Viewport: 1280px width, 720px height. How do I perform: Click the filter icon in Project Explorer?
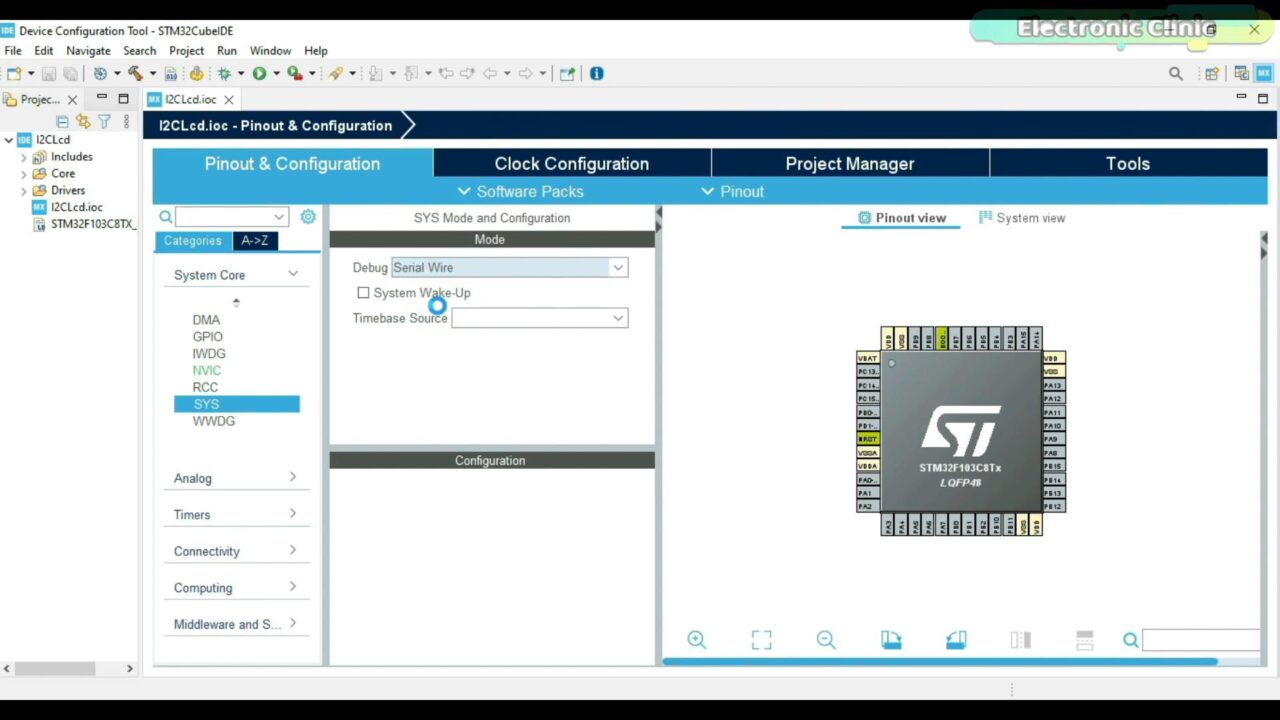pos(104,121)
